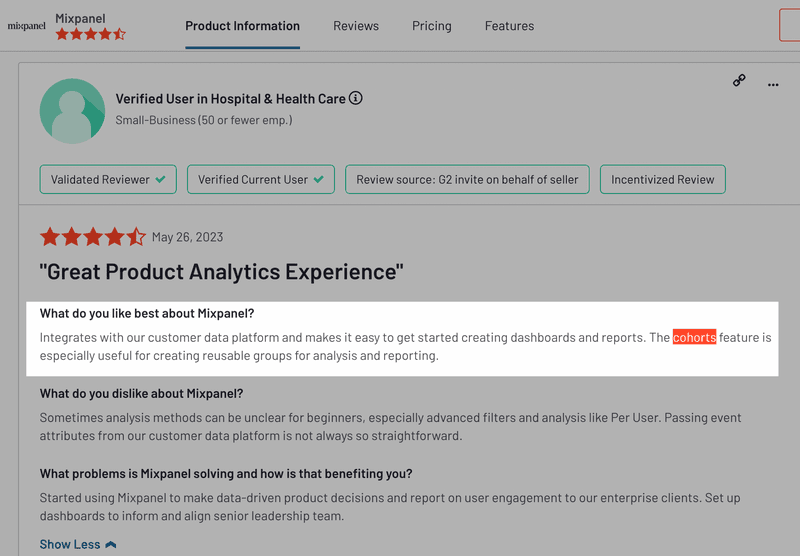
Task: Go to the Features tab
Action: click(x=509, y=26)
